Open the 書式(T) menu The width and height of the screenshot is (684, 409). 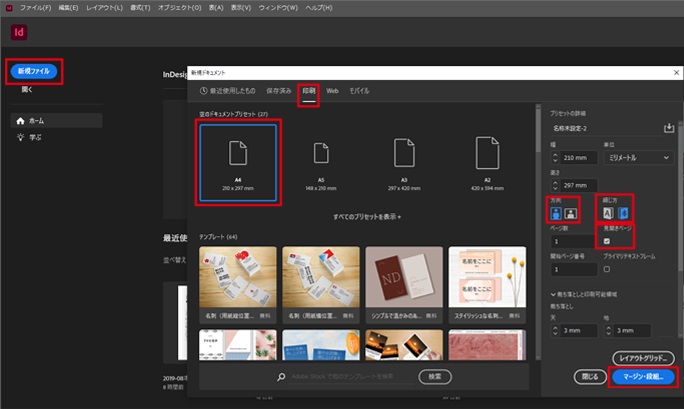140,8
